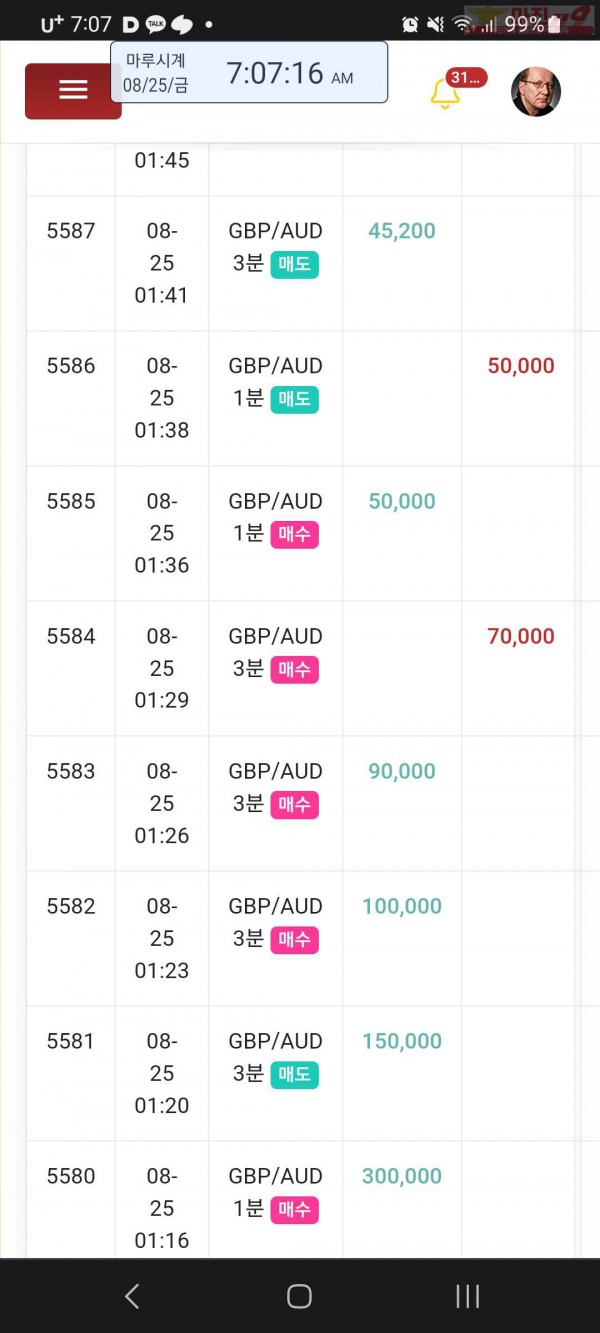Open recent apps navigation icon
This screenshot has height=1333, width=600.
tap(467, 1296)
